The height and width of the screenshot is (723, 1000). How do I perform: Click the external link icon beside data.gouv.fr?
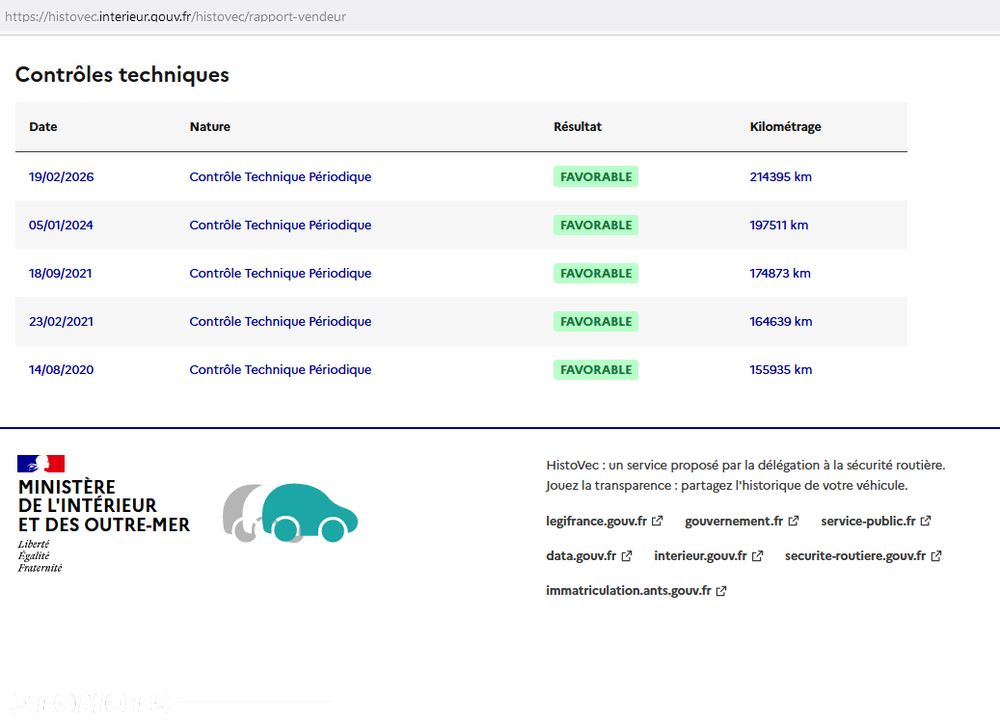(626, 556)
